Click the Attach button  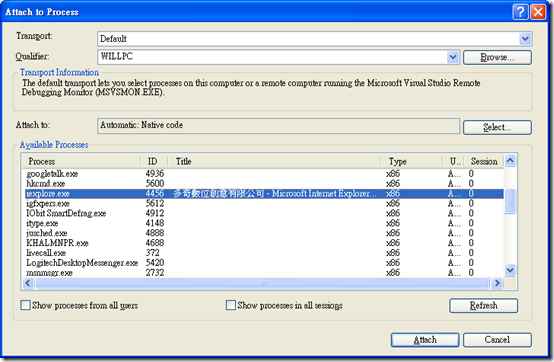(425, 340)
